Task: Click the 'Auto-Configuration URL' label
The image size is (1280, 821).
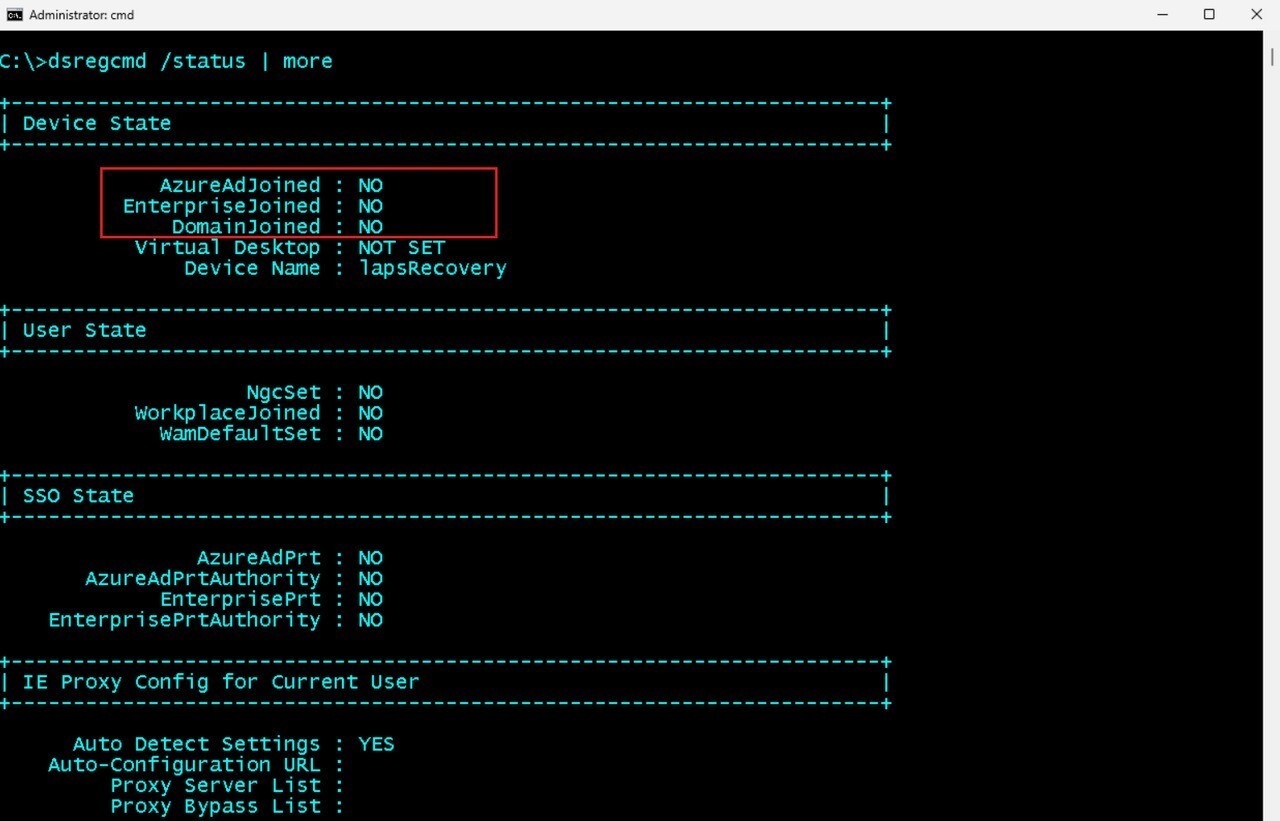Action: point(185,765)
